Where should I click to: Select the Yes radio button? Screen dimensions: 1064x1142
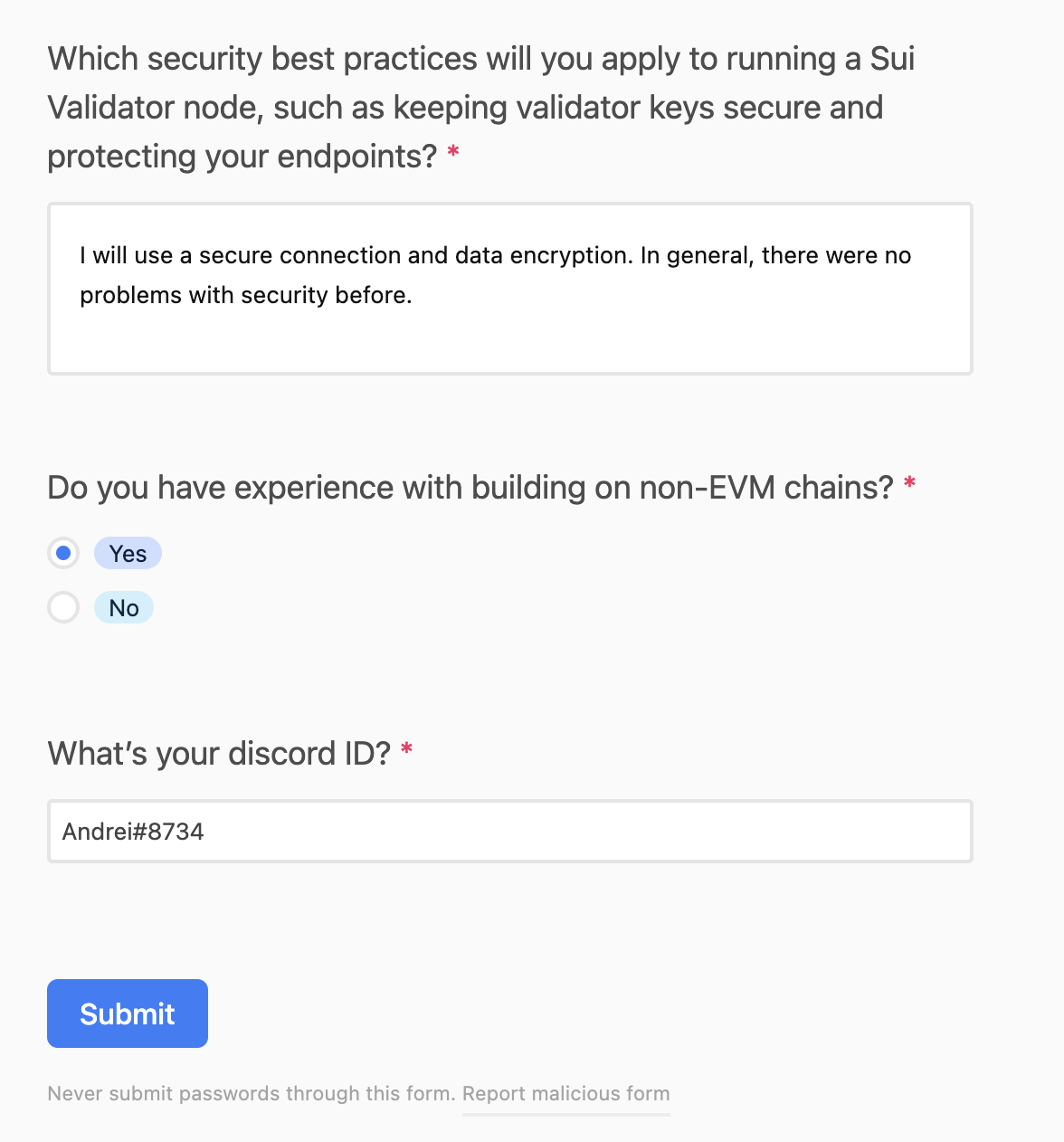click(63, 553)
